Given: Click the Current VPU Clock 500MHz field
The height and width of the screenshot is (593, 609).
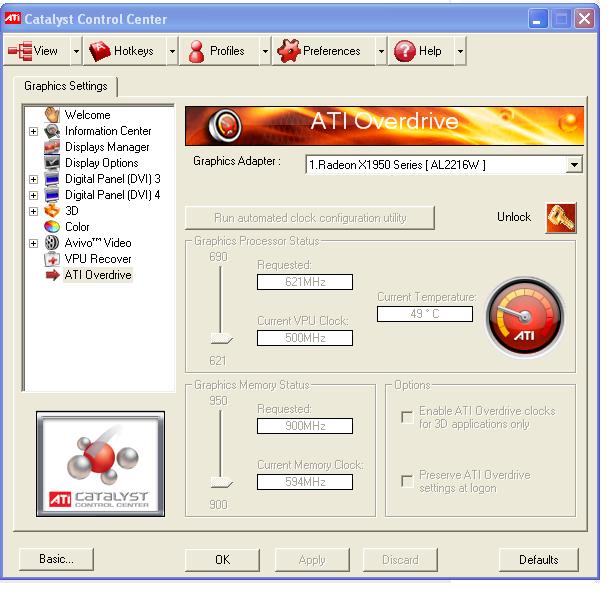Looking at the screenshot, I should point(305,337).
